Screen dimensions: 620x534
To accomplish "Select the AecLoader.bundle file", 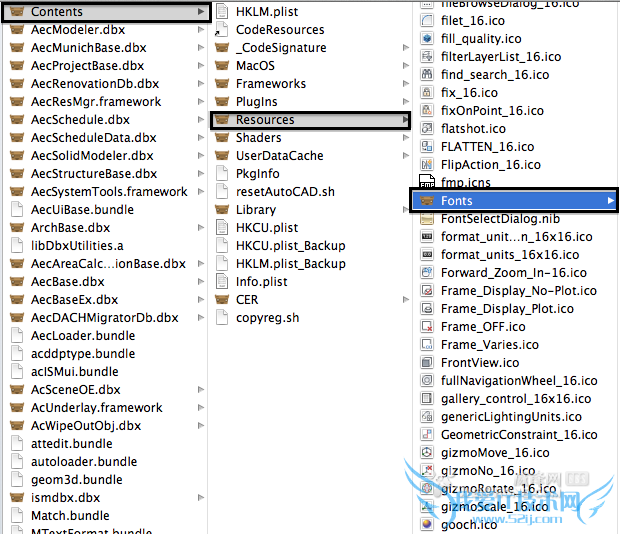I will 83,336.
